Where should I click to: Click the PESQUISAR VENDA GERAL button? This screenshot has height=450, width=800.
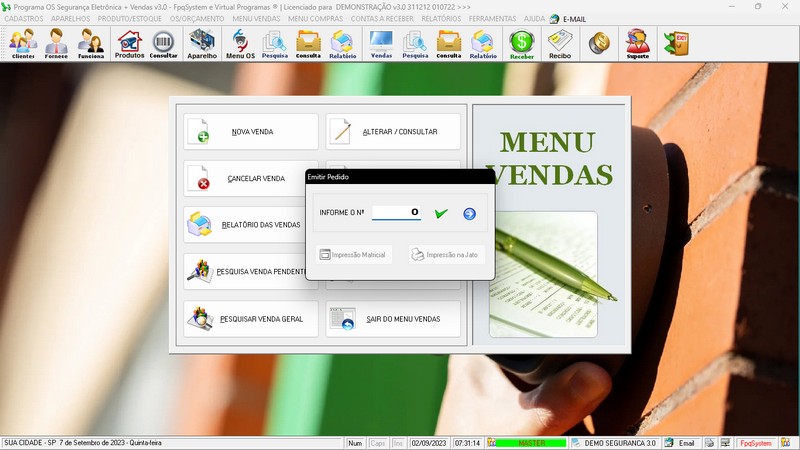[251, 319]
